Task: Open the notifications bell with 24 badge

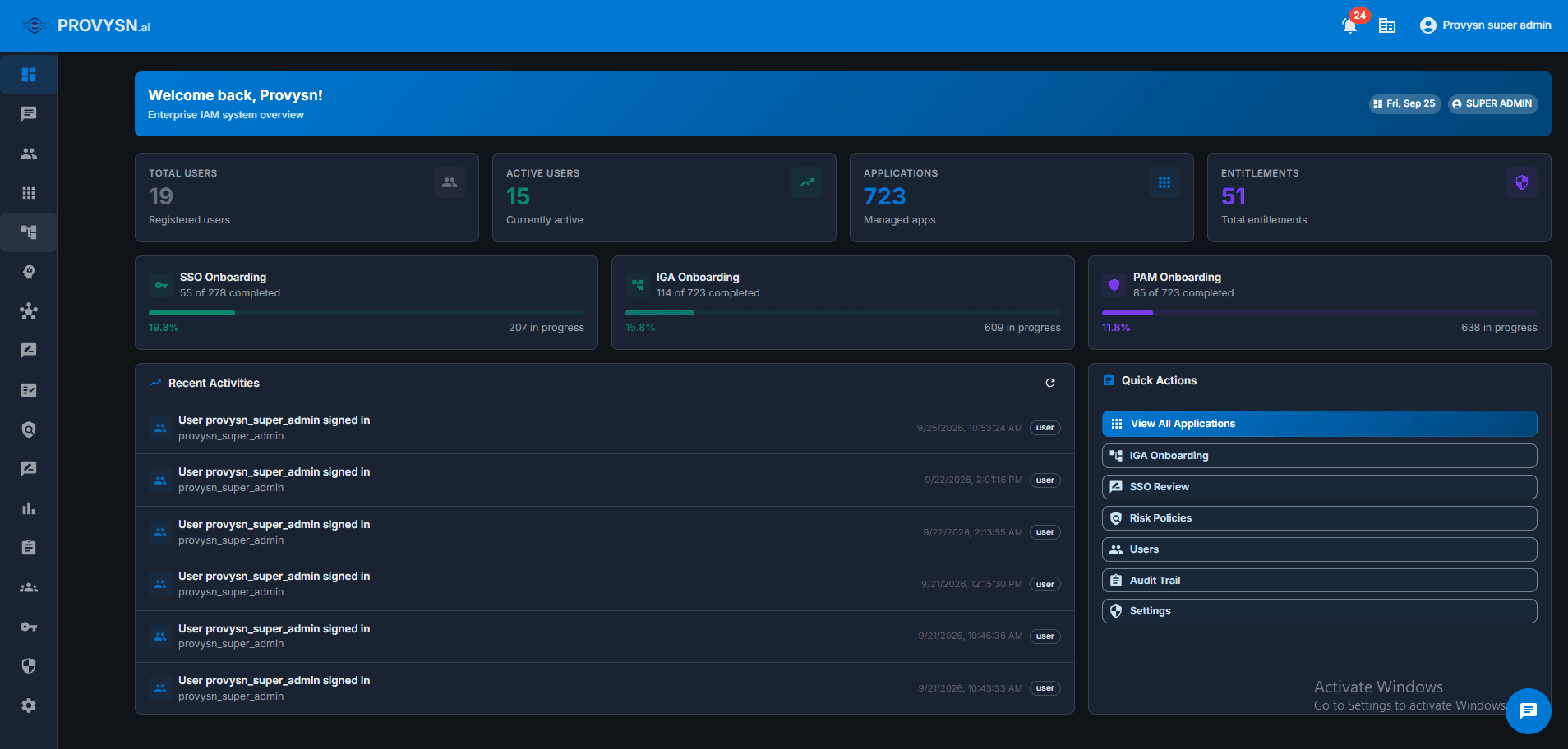Action: point(1349,25)
